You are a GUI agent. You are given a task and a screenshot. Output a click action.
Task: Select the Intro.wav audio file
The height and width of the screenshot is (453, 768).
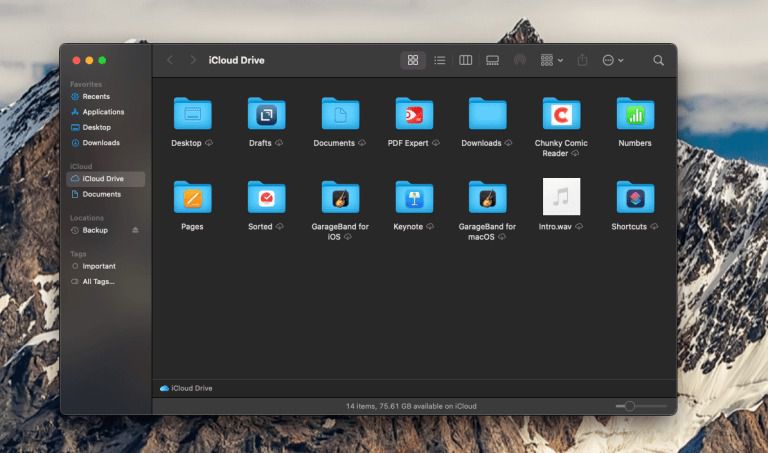point(561,197)
